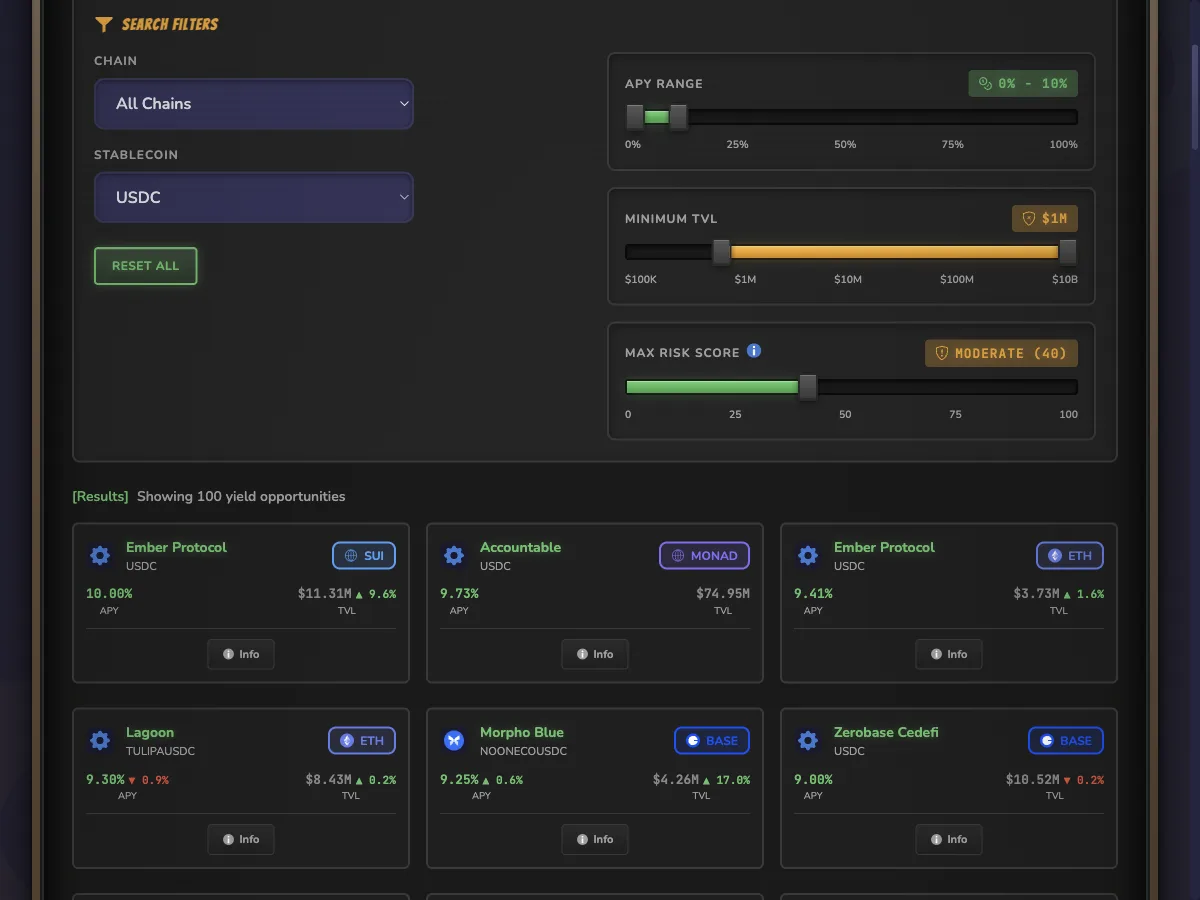Image resolution: width=1200 pixels, height=900 pixels.
Task: Click globe icon in SUI badge
Action: point(351,556)
